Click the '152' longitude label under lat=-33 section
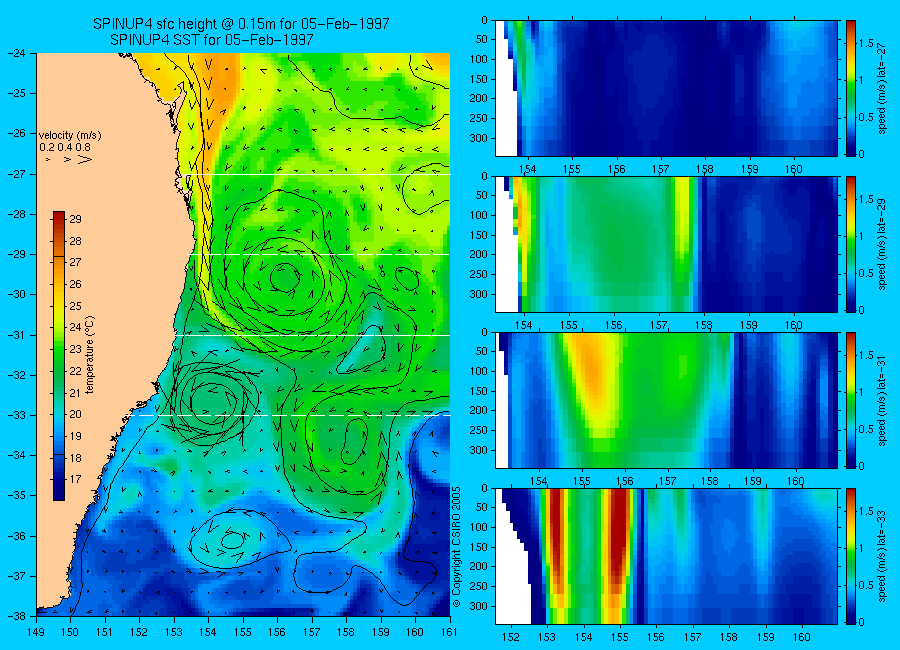The image size is (900, 650). coord(510,637)
